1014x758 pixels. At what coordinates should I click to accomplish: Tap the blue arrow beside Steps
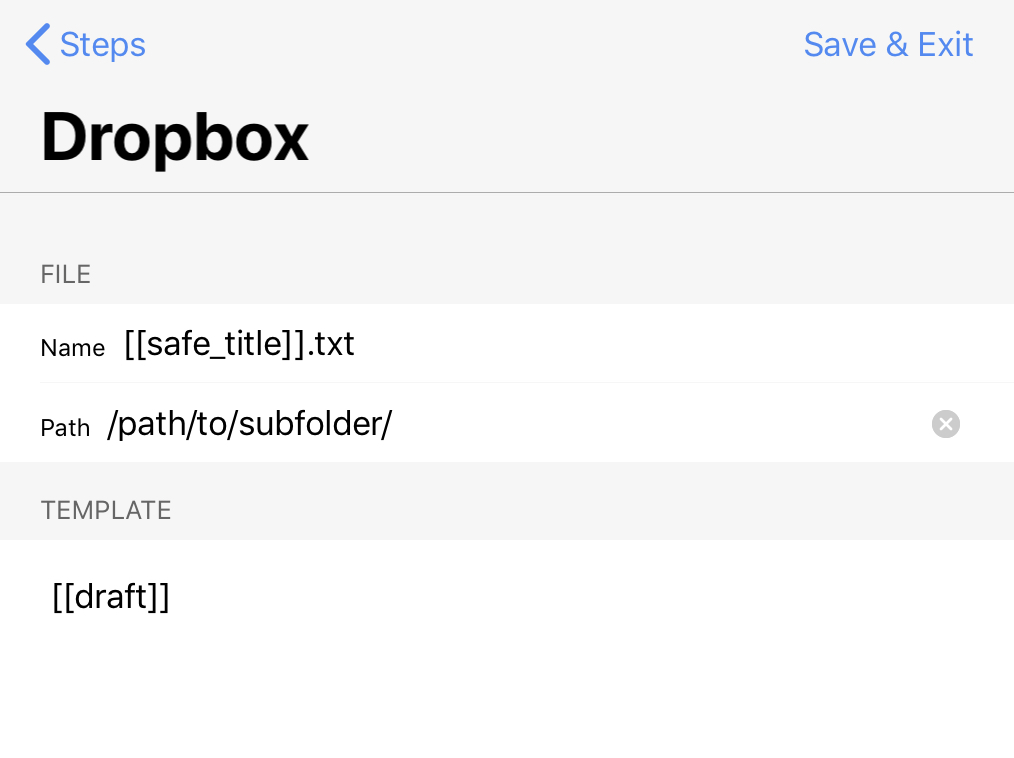coord(37,44)
